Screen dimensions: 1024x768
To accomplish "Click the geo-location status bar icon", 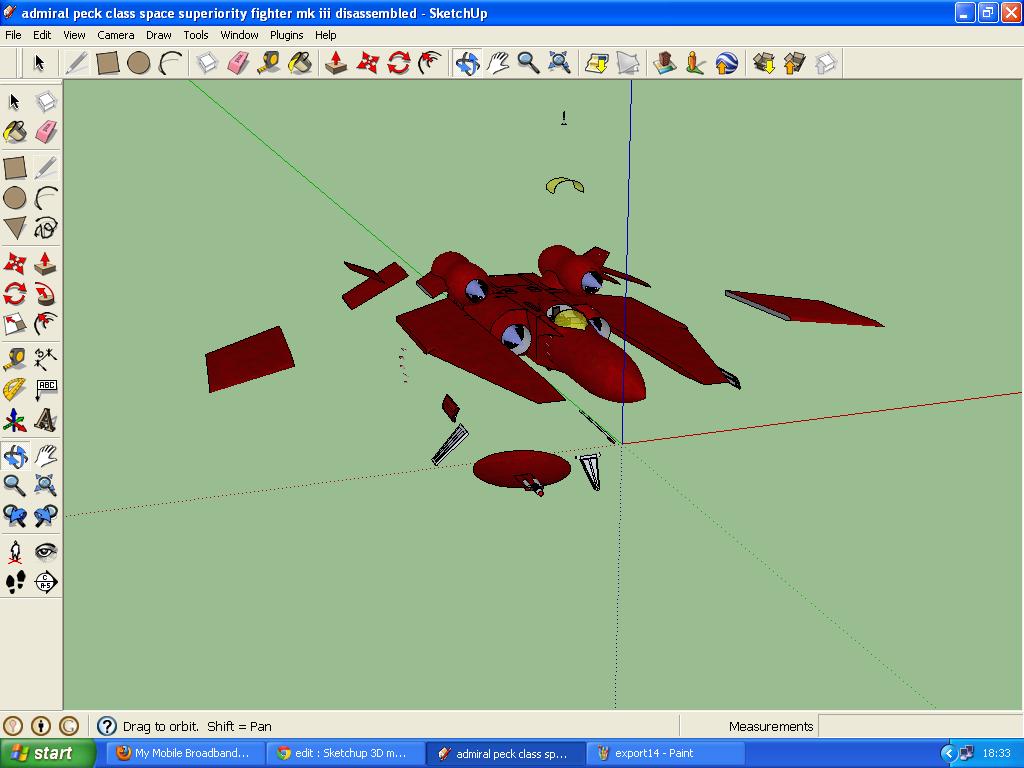I will click(13, 726).
